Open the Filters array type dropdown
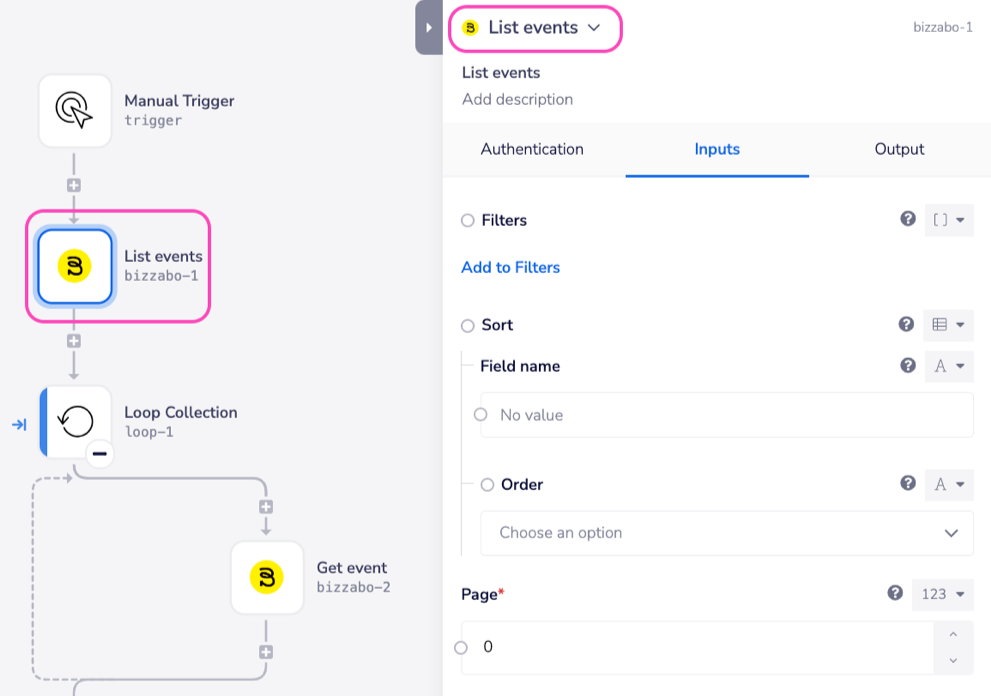Viewport: 991px width, 696px height. click(948, 220)
